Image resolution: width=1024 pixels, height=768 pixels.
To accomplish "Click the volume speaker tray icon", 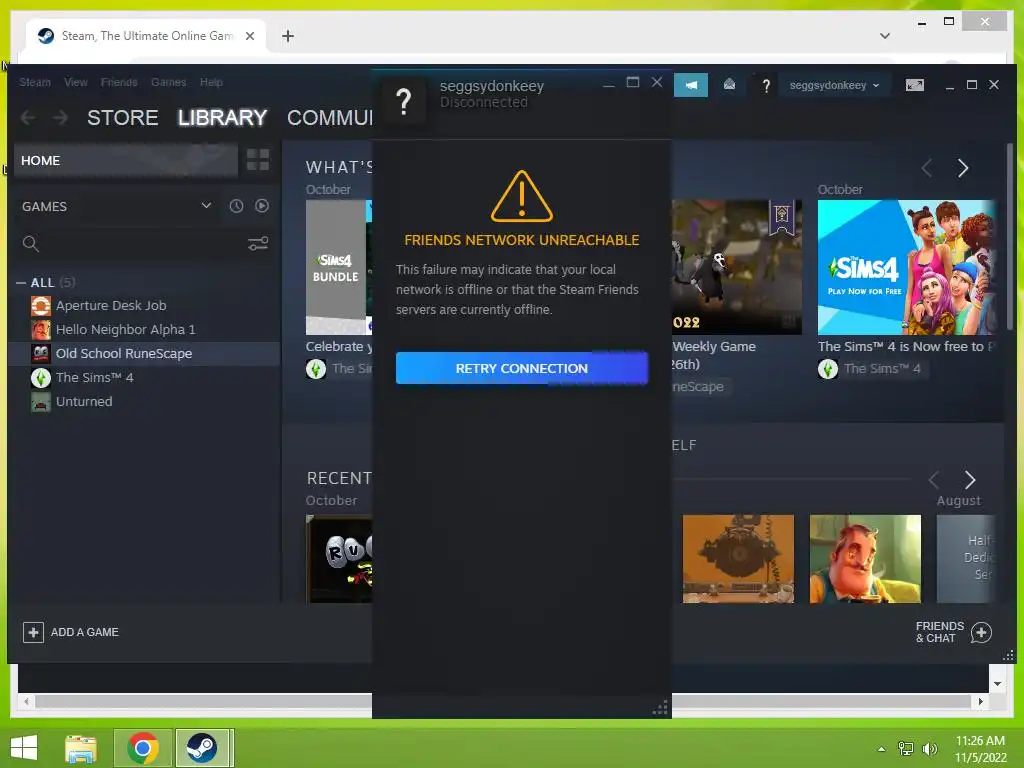I will 929,749.
